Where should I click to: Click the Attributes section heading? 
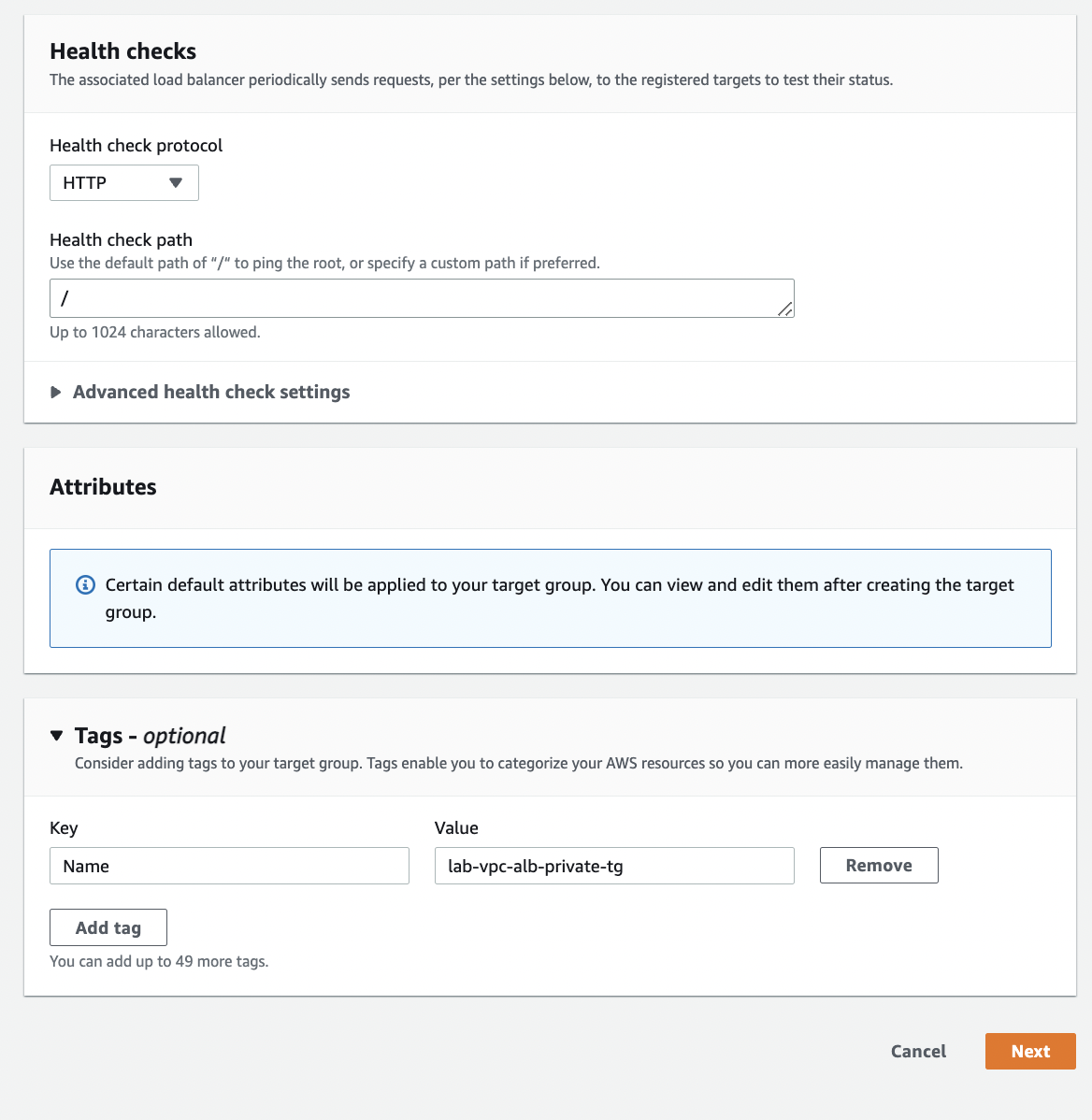point(103,487)
